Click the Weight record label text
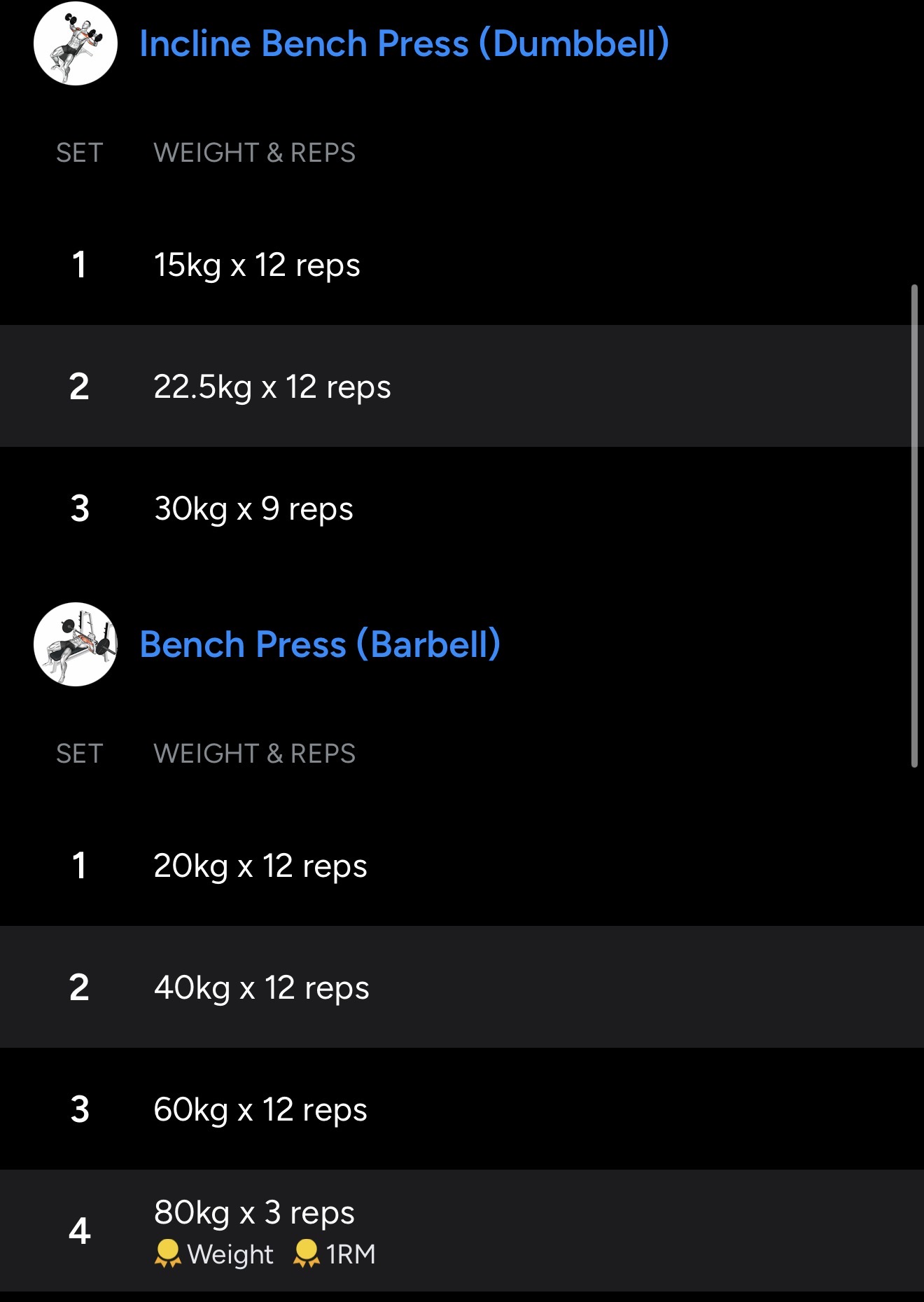 (230, 1254)
